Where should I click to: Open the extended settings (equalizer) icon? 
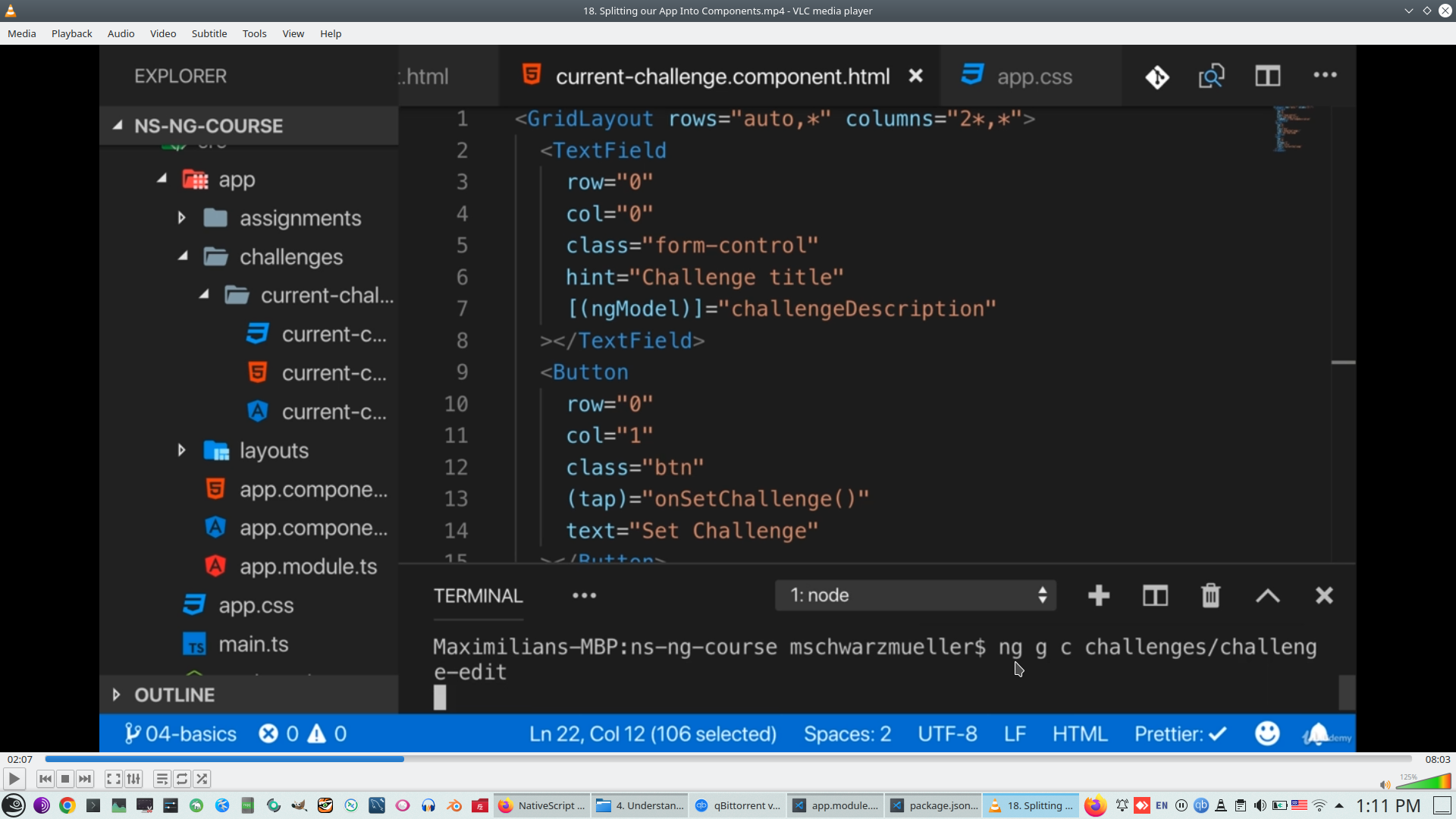[x=133, y=779]
